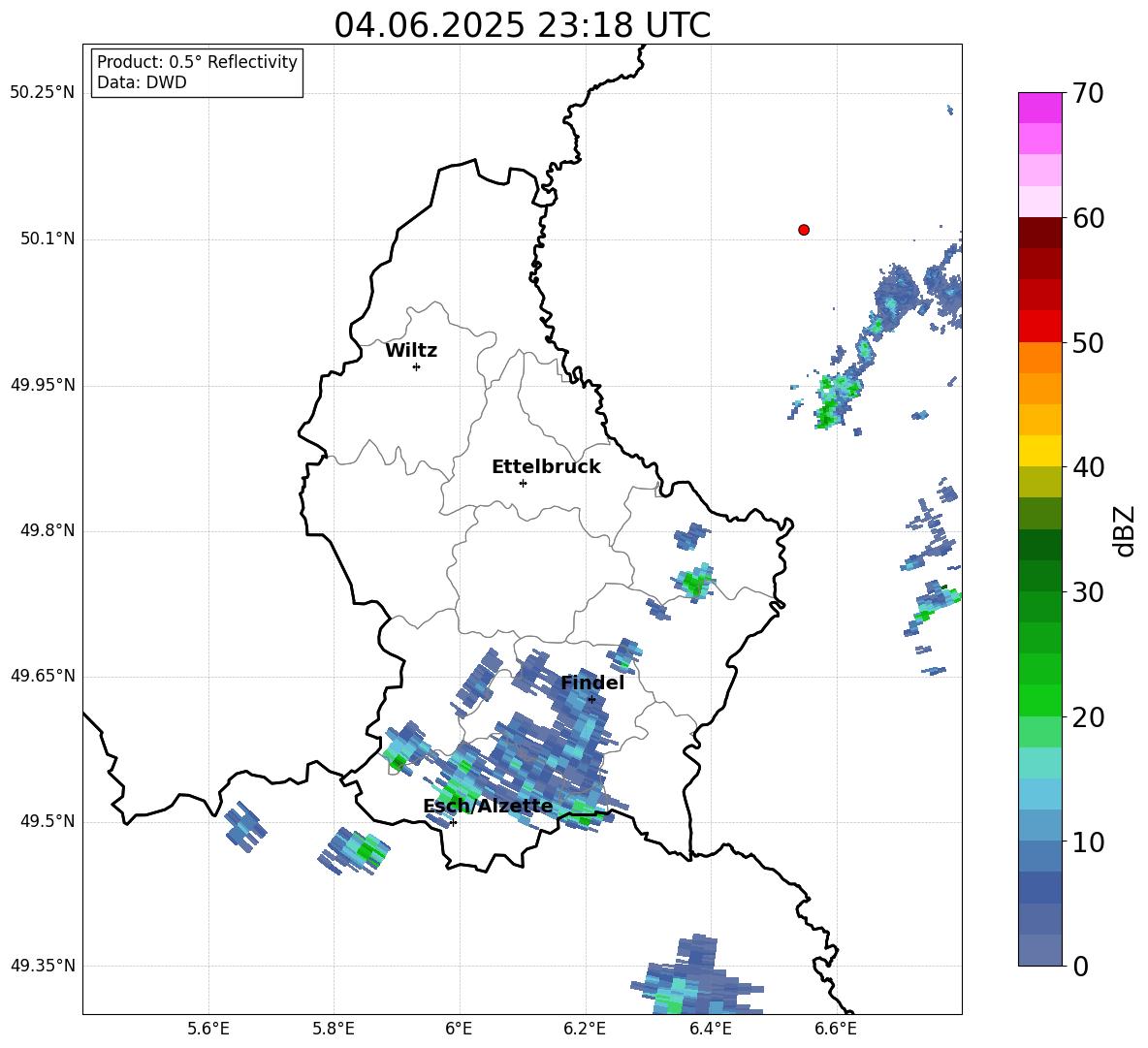Click the 60 colorbar tick label
Image resolution: width=1148 pixels, height=1048 pixels.
[1089, 218]
